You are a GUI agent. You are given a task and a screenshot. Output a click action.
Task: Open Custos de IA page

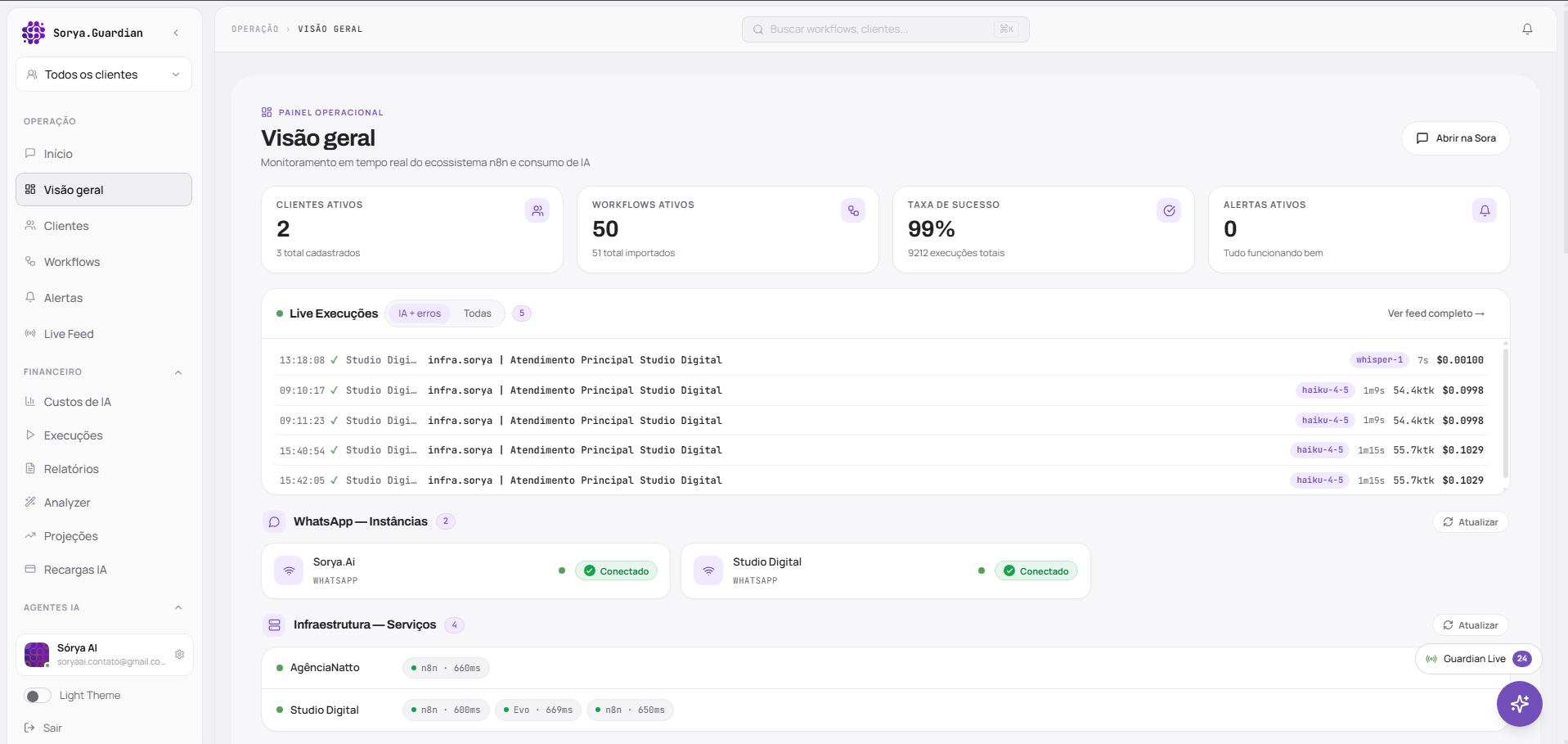point(104,402)
